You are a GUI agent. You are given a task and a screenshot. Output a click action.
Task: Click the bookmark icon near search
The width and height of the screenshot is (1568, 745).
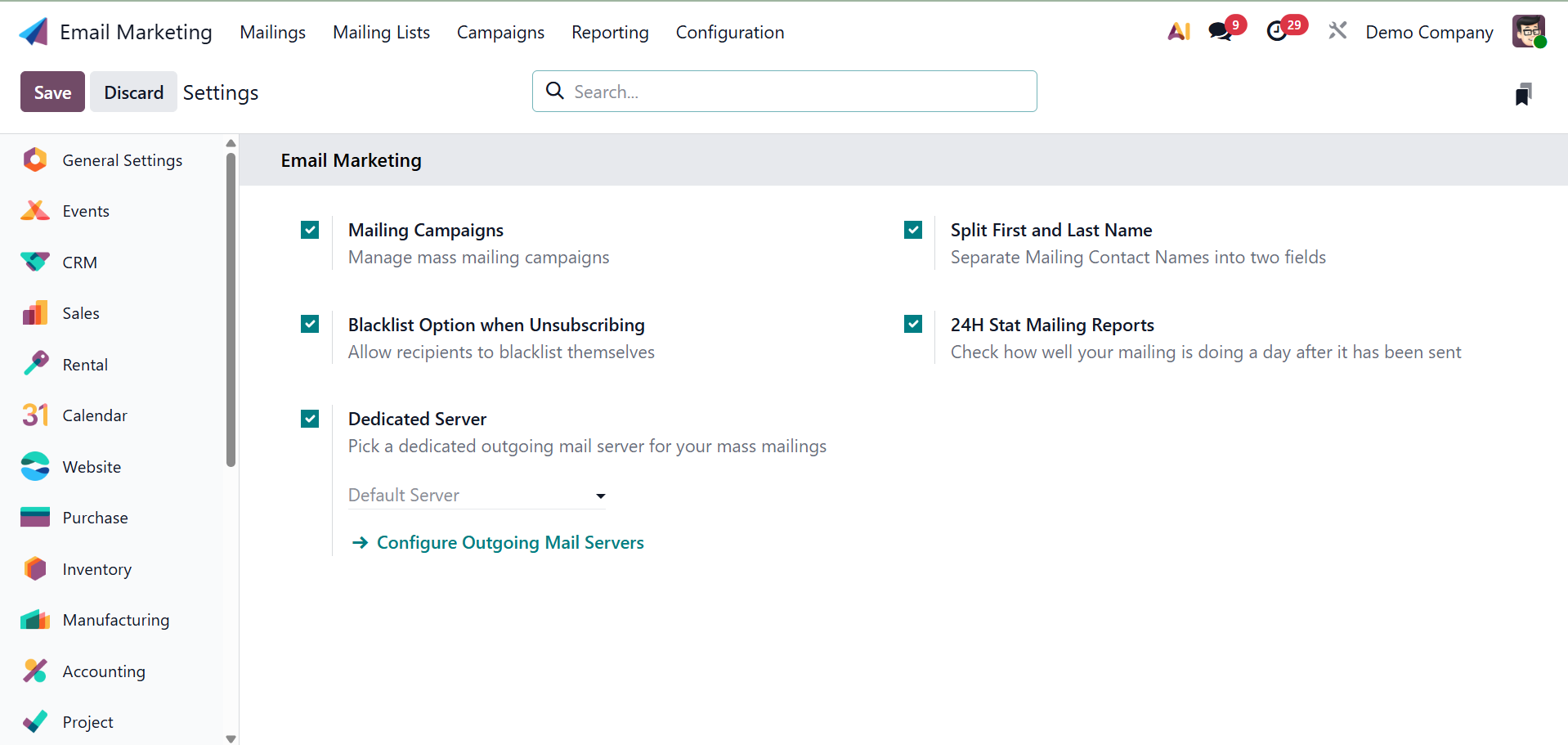[x=1522, y=94]
